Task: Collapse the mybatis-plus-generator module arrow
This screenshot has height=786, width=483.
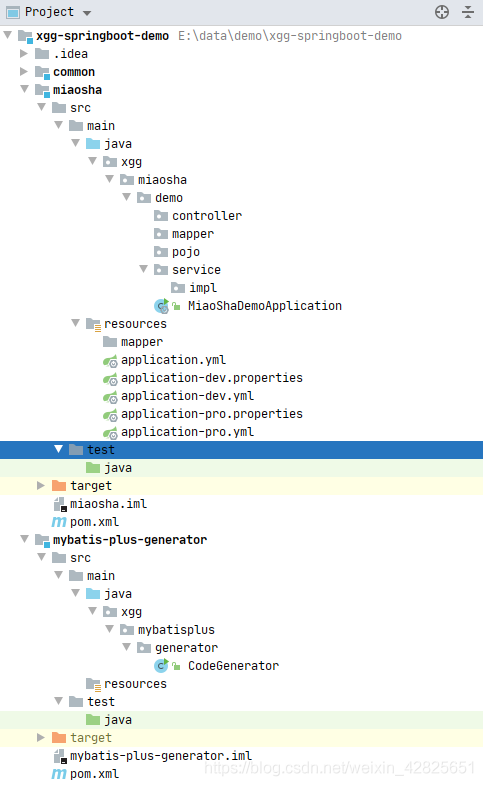Action: [x=25, y=539]
